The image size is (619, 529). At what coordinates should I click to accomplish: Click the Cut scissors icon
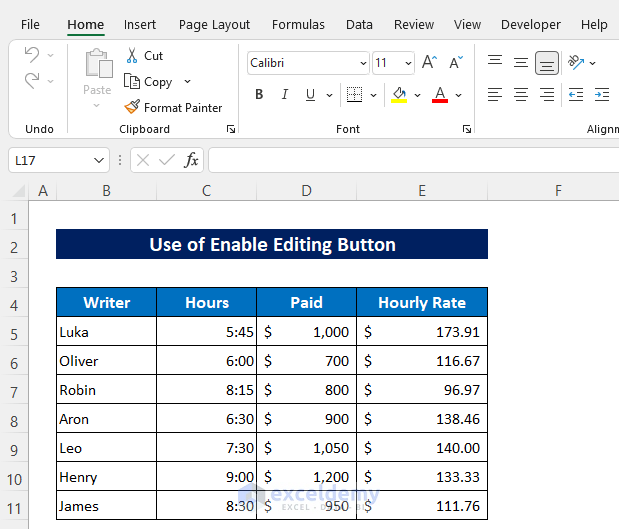(x=132, y=56)
